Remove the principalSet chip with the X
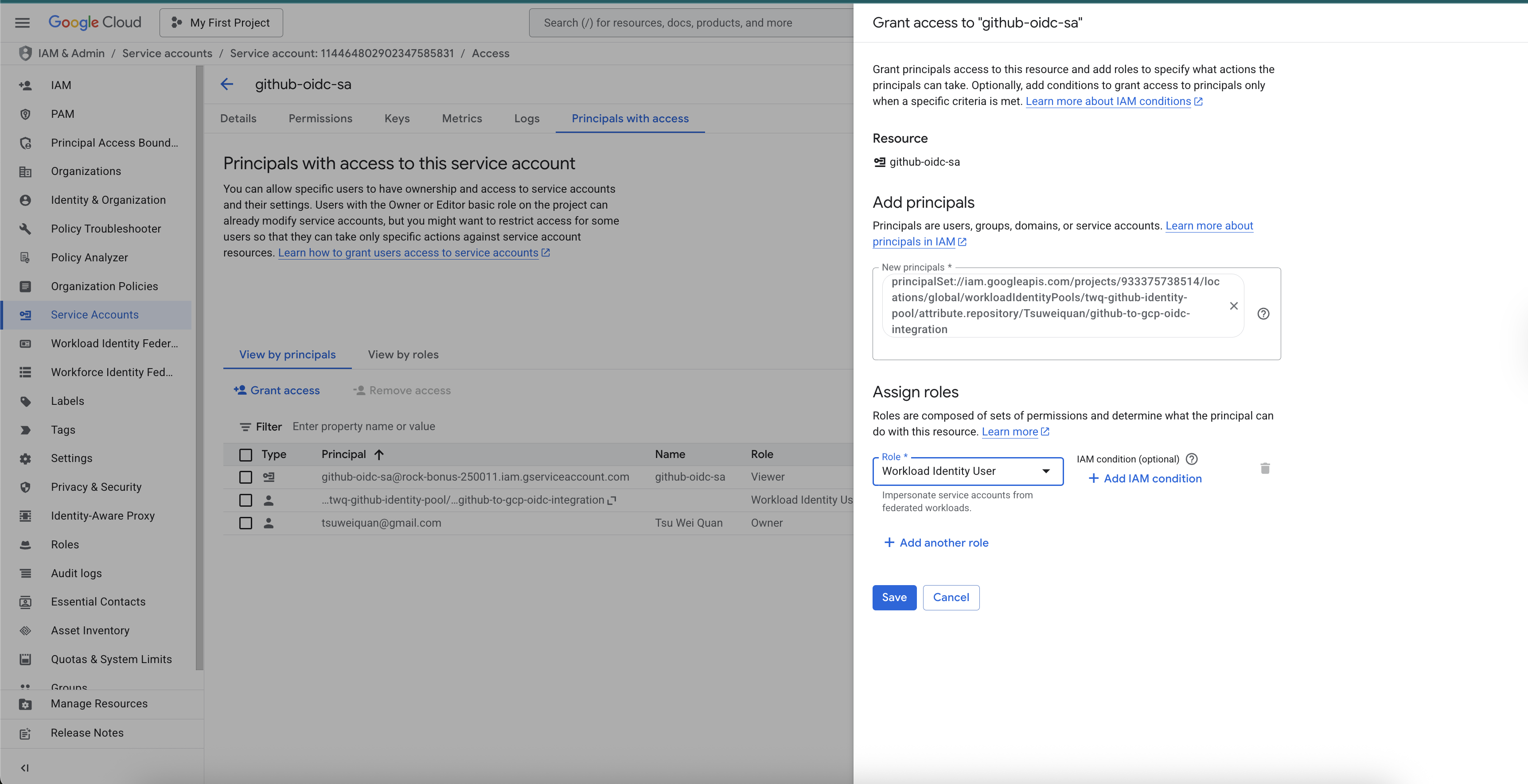 click(1234, 306)
